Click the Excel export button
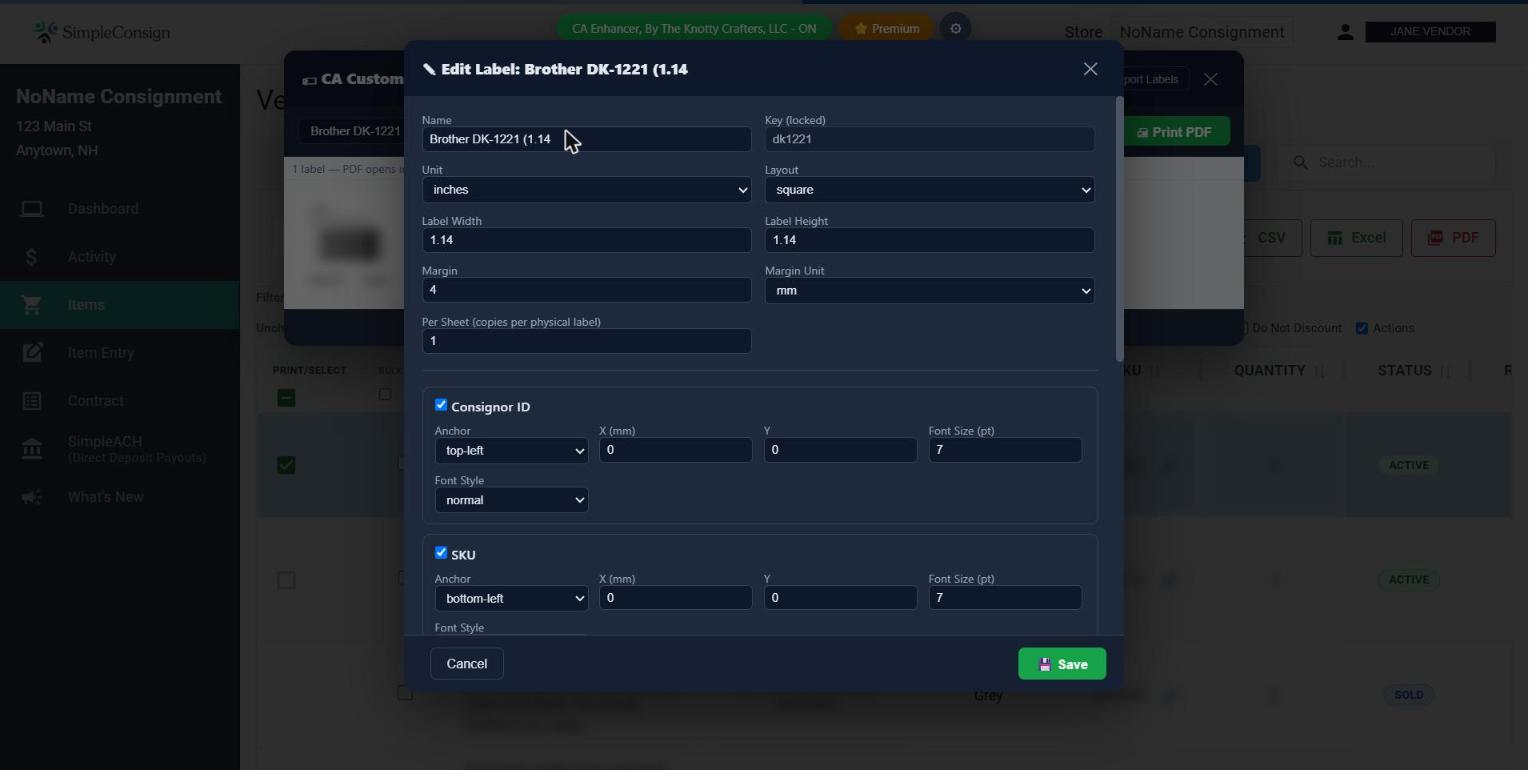 [x=1357, y=238]
